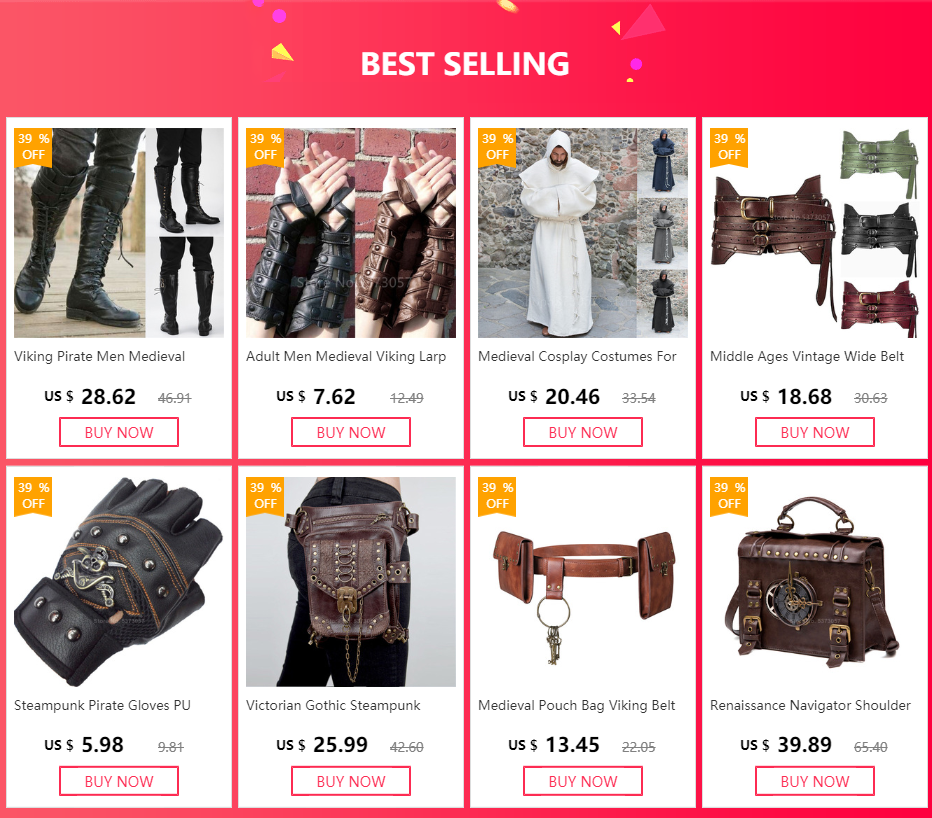This screenshot has height=818, width=932.
Task: Click BUY NOW for Steampunk Pirate Gloves
Action: coord(119,781)
